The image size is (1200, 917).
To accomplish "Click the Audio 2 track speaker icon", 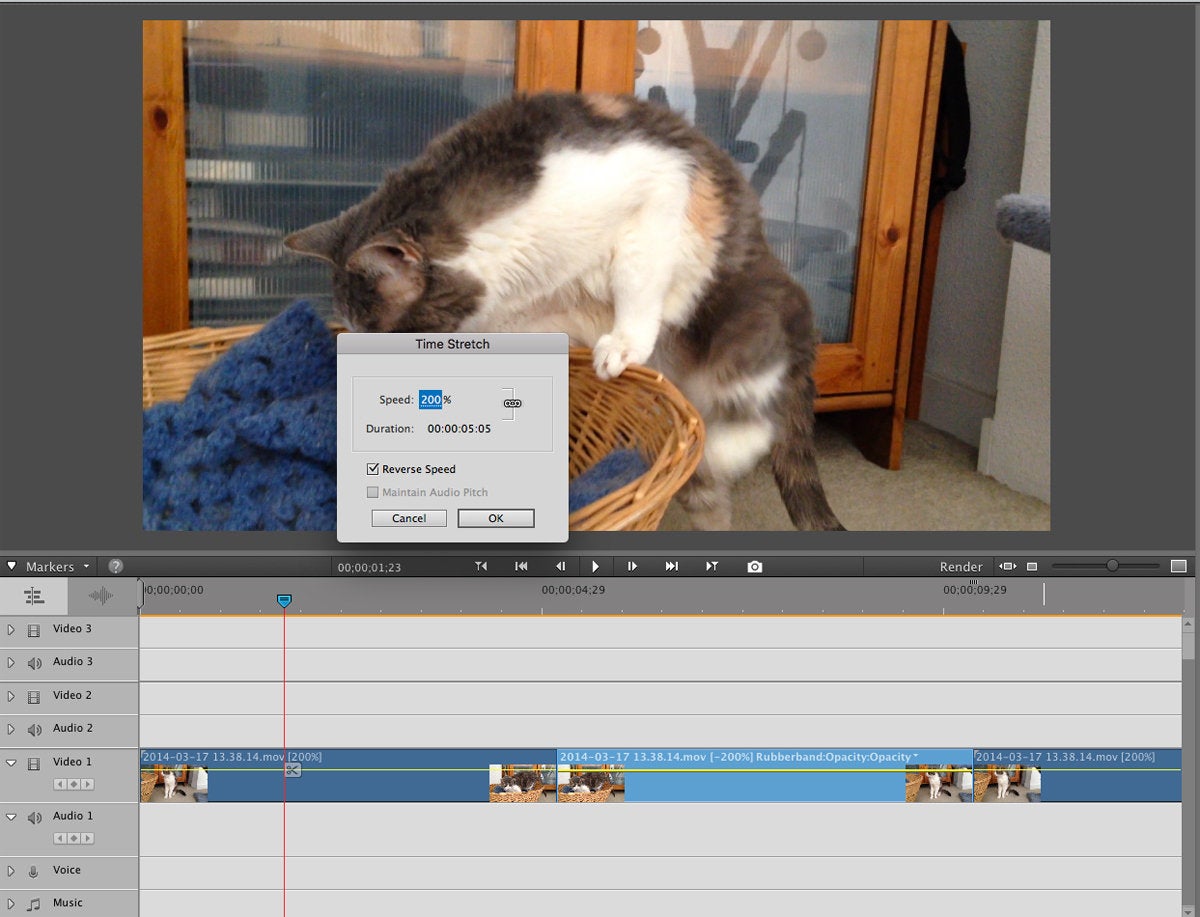I will tap(34, 730).
